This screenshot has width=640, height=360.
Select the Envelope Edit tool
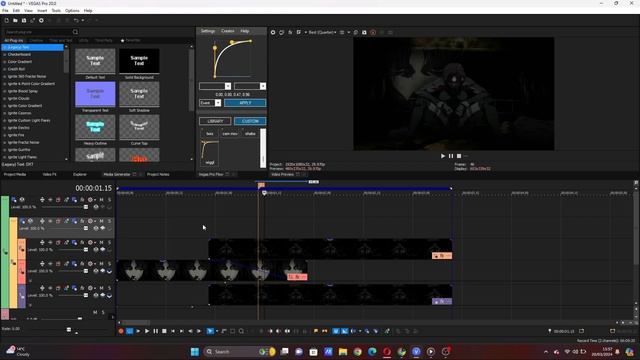224,331
